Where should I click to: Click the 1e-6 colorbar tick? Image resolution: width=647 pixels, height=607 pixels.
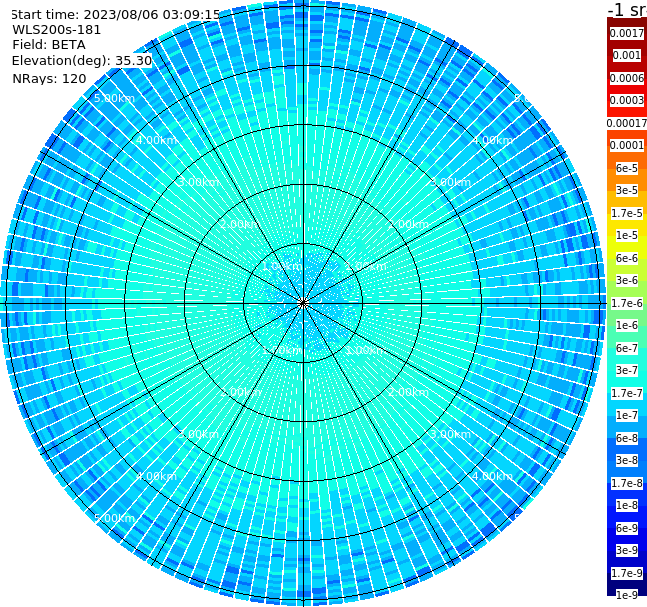coord(627,325)
